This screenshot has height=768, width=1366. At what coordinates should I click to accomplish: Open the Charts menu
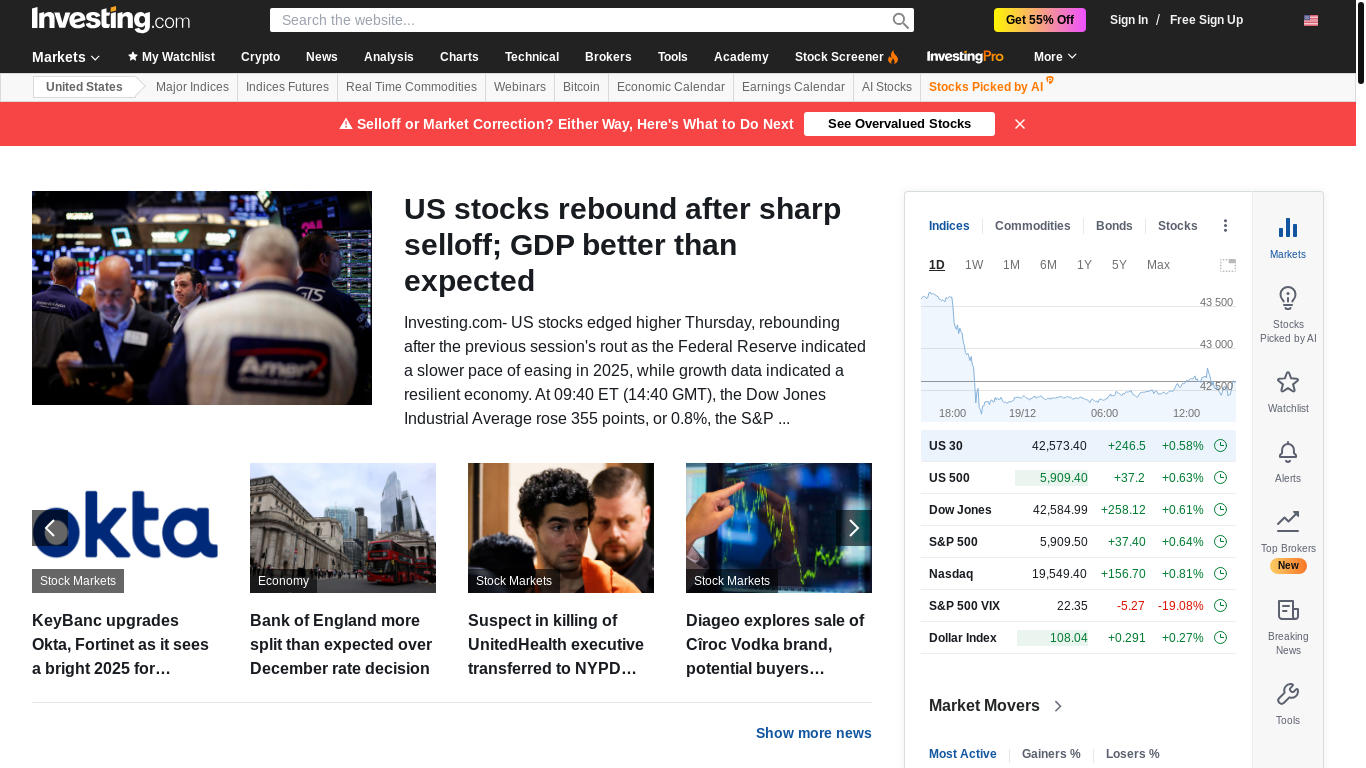tap(459, 57)
